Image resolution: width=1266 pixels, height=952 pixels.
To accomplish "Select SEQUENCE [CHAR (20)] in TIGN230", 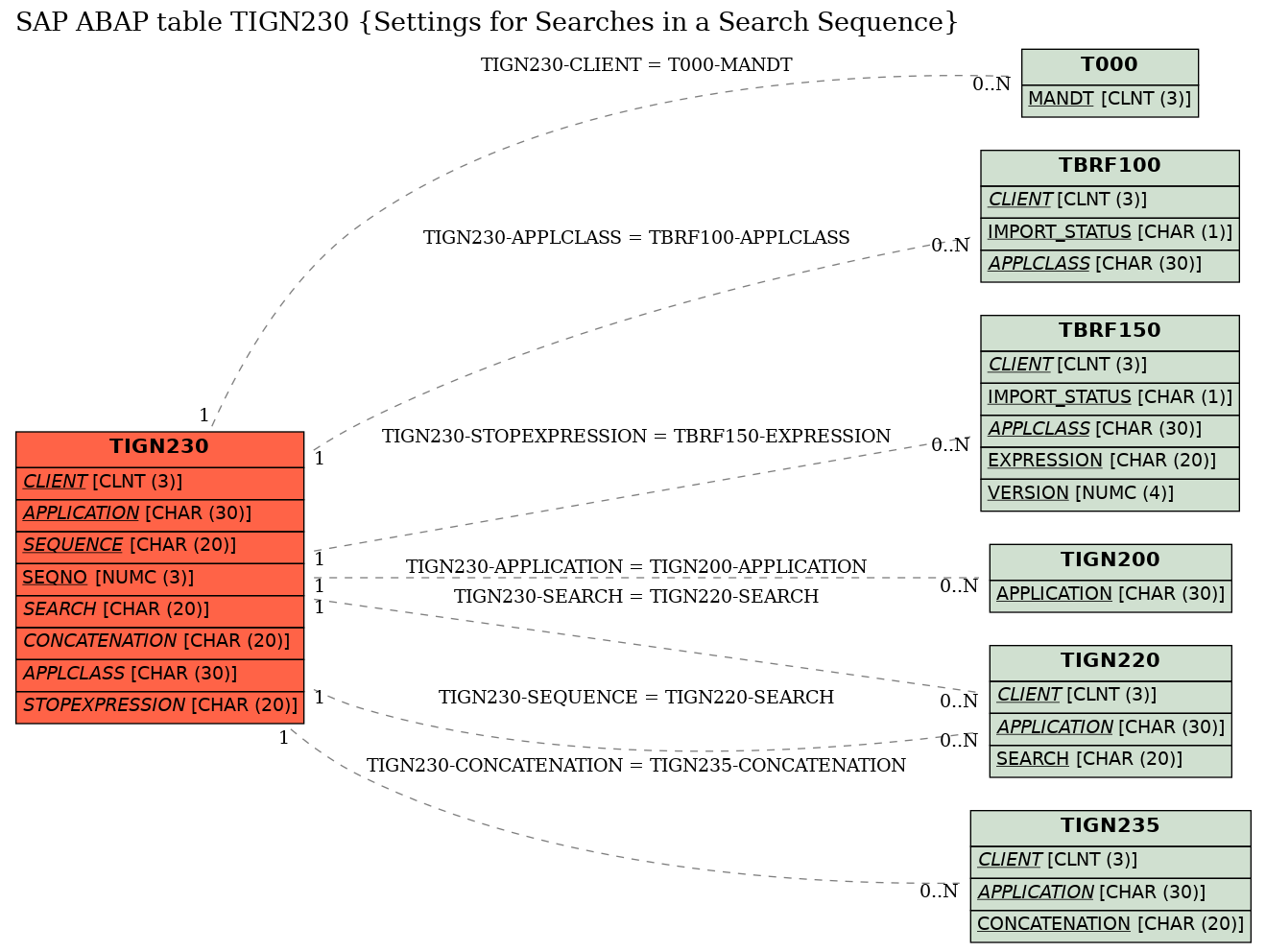I will click(159, 546).
